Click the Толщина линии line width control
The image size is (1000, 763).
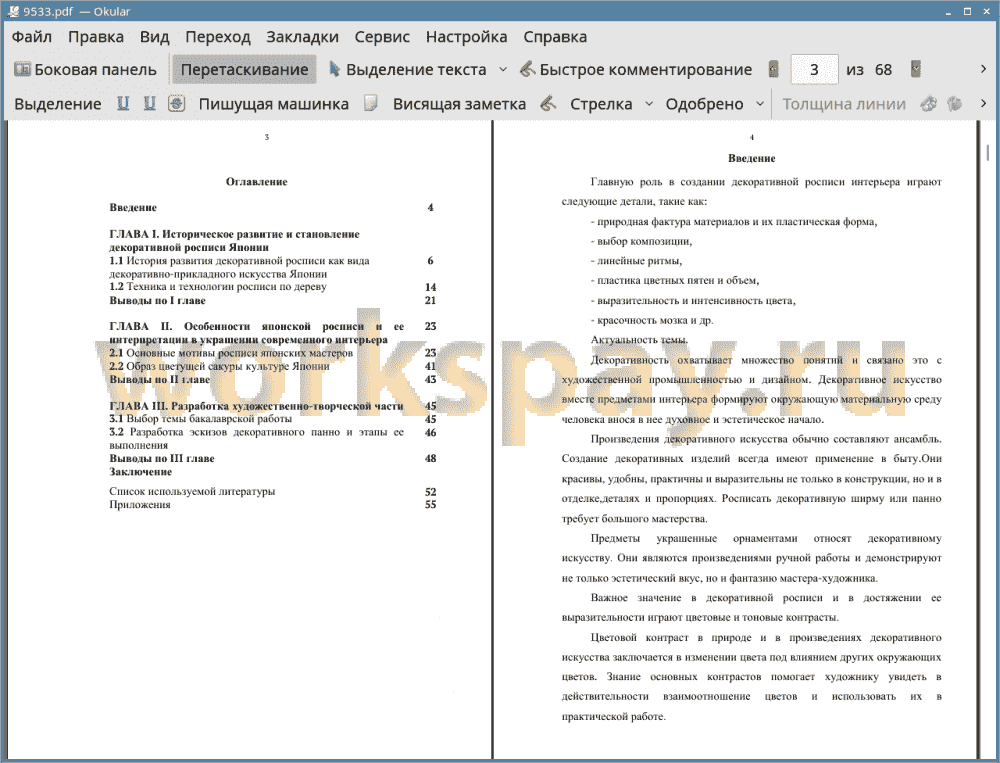(844, 104)
